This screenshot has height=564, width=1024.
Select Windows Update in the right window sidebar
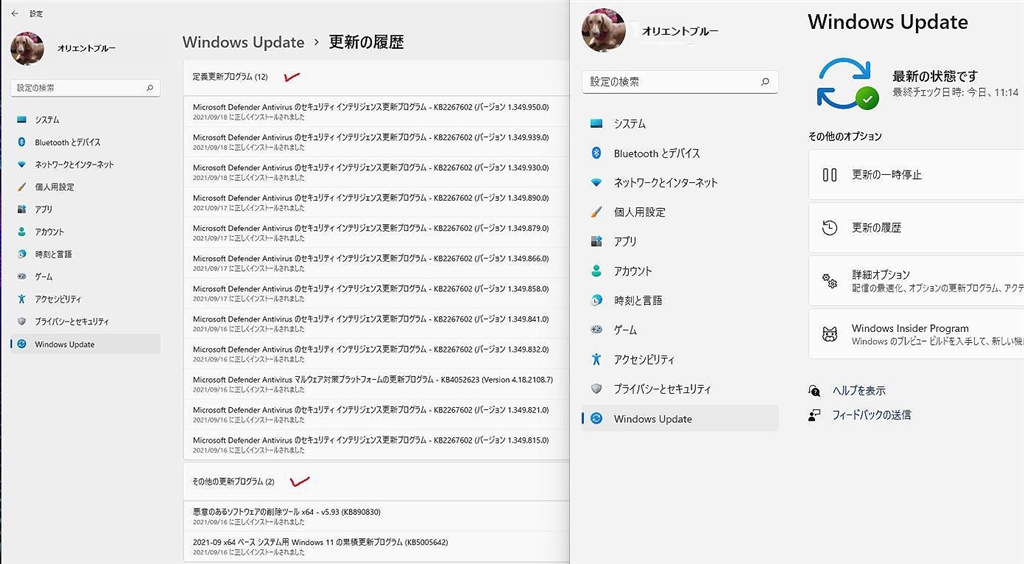[x=680, y=418]
